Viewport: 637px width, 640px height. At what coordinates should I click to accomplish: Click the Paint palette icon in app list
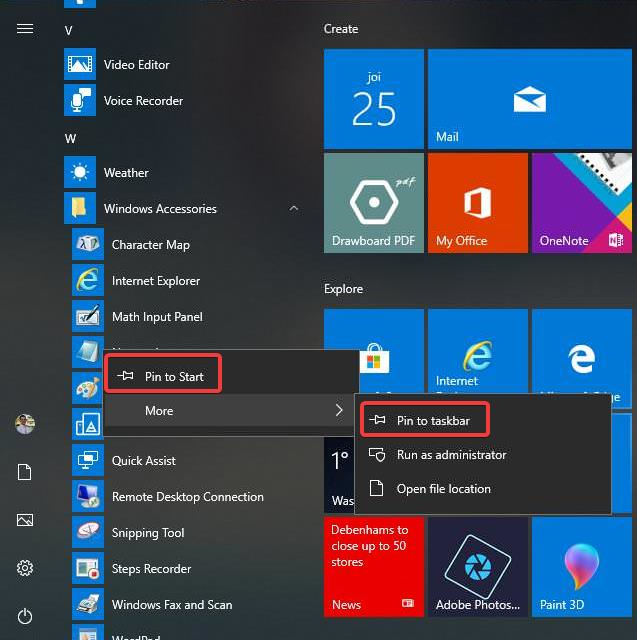click(87, 388)
